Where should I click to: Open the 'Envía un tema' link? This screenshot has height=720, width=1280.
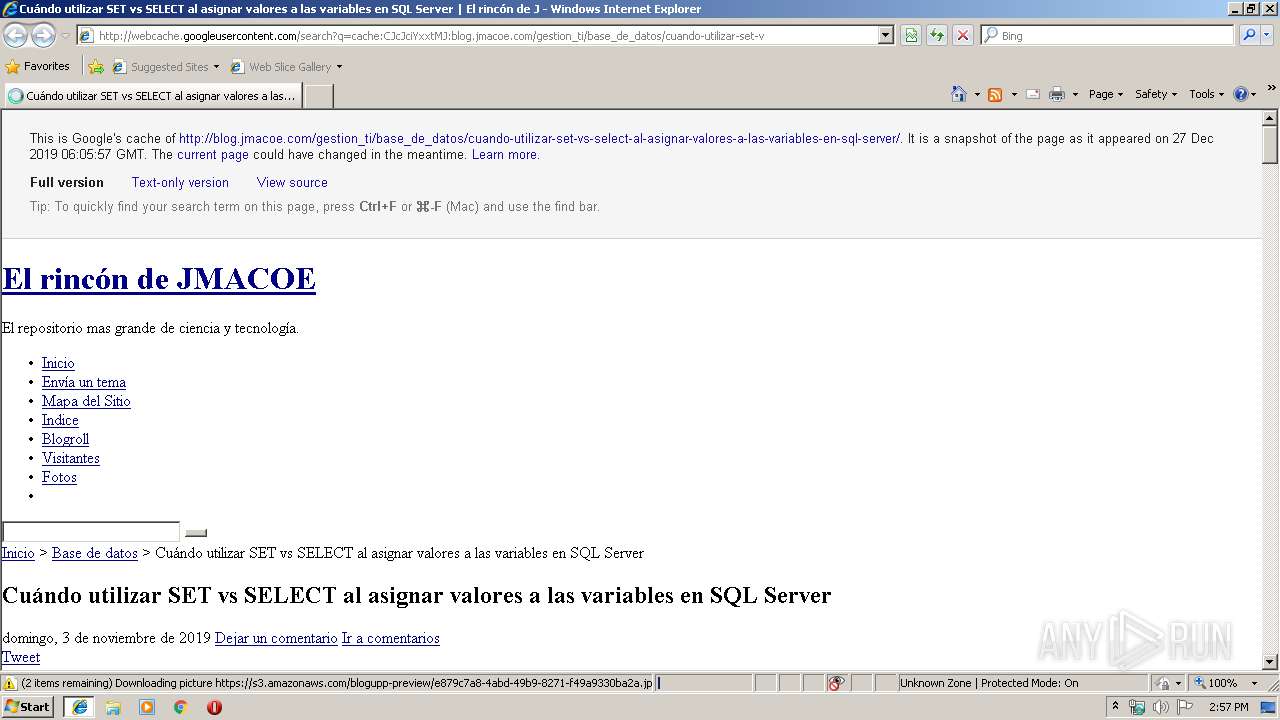84,382
